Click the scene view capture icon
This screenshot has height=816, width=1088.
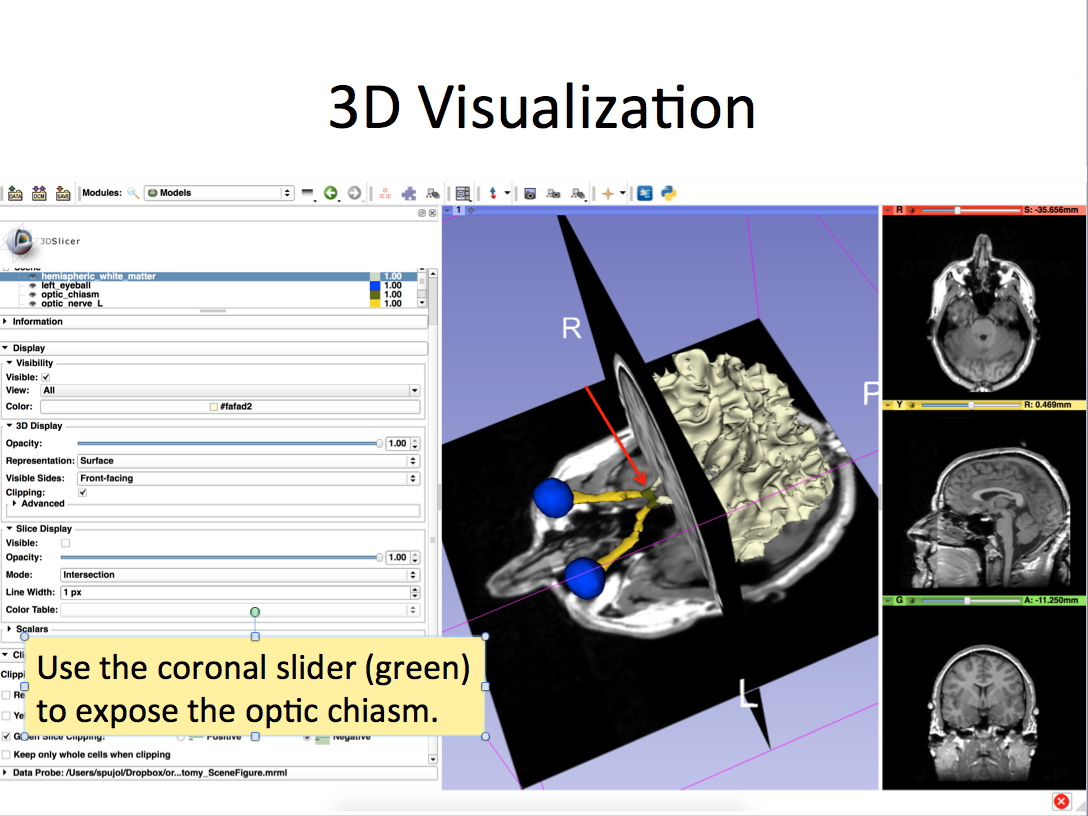[x=553, y=194]
